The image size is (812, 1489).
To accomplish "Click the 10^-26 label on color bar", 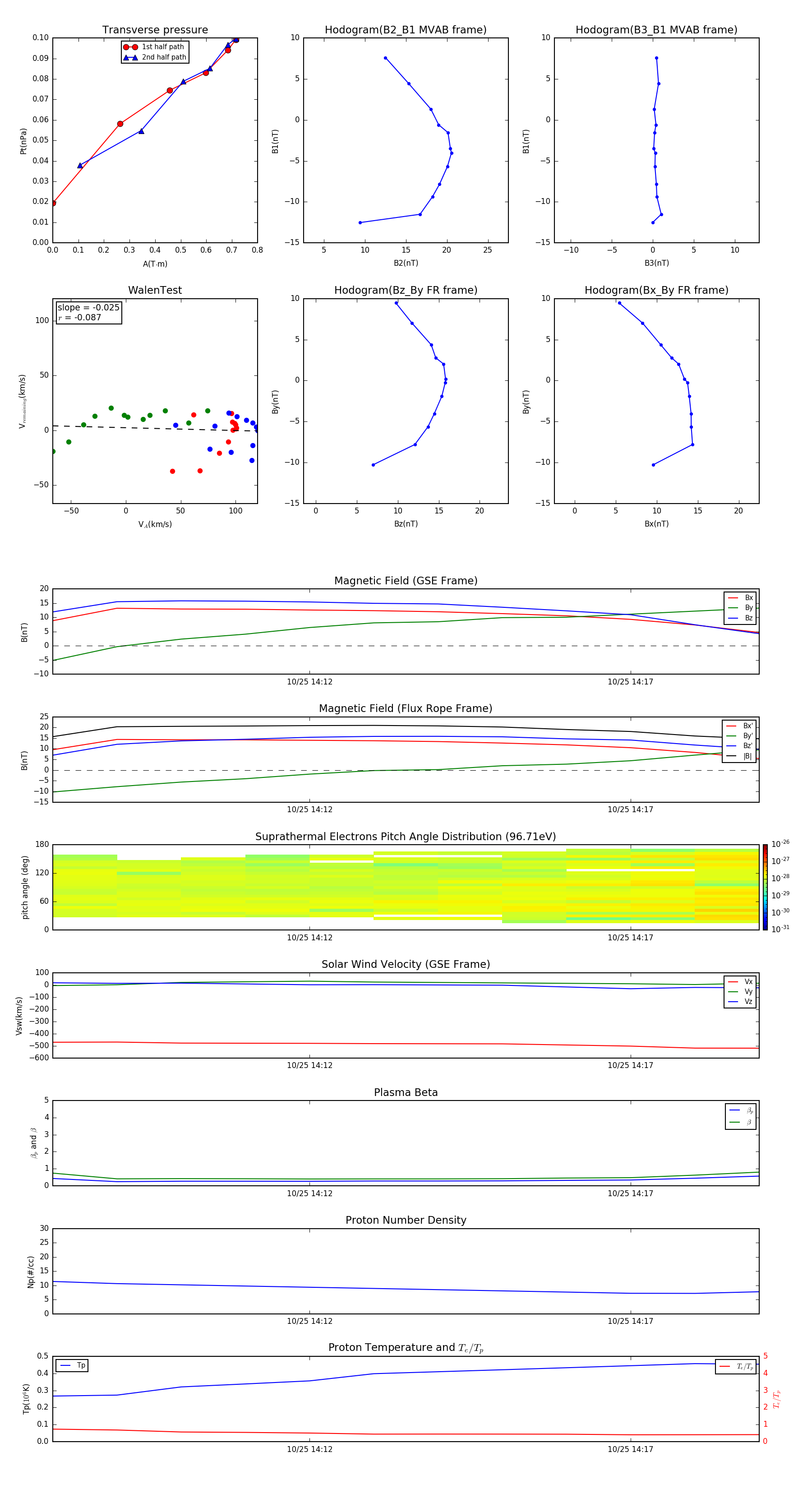I will [x=780, y=844].
